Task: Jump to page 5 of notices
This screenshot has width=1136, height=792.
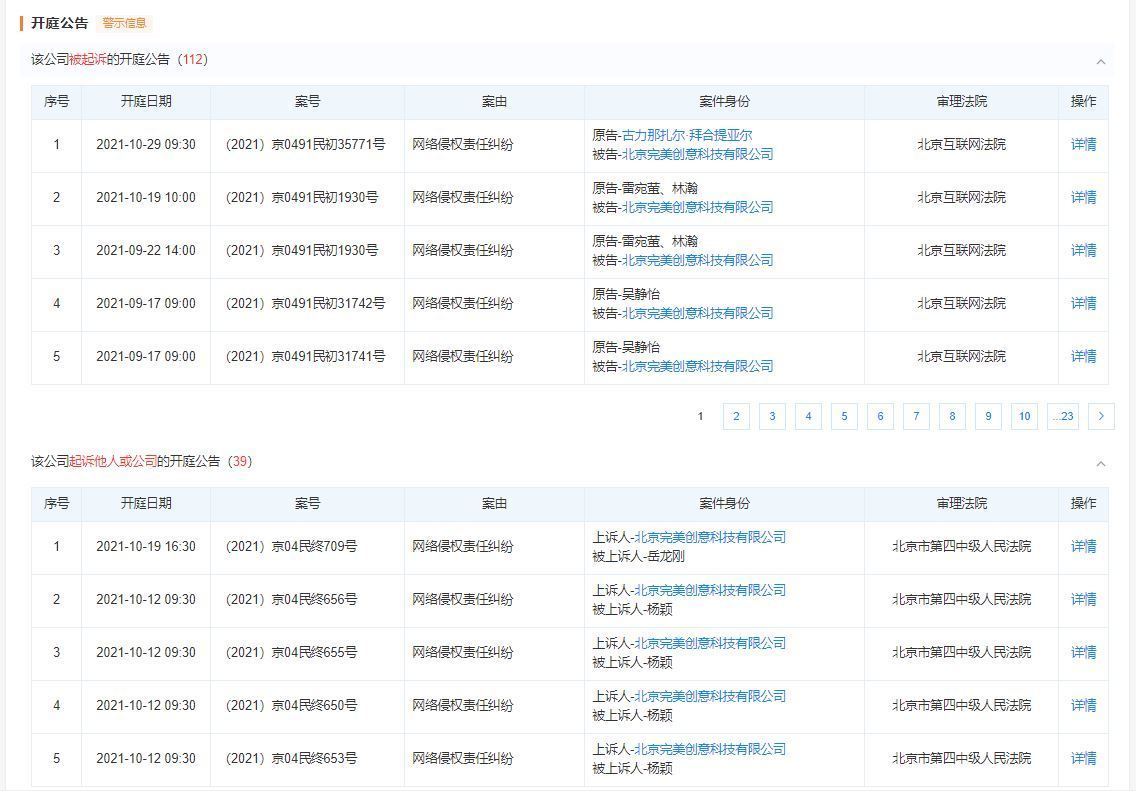Action: 844,417
